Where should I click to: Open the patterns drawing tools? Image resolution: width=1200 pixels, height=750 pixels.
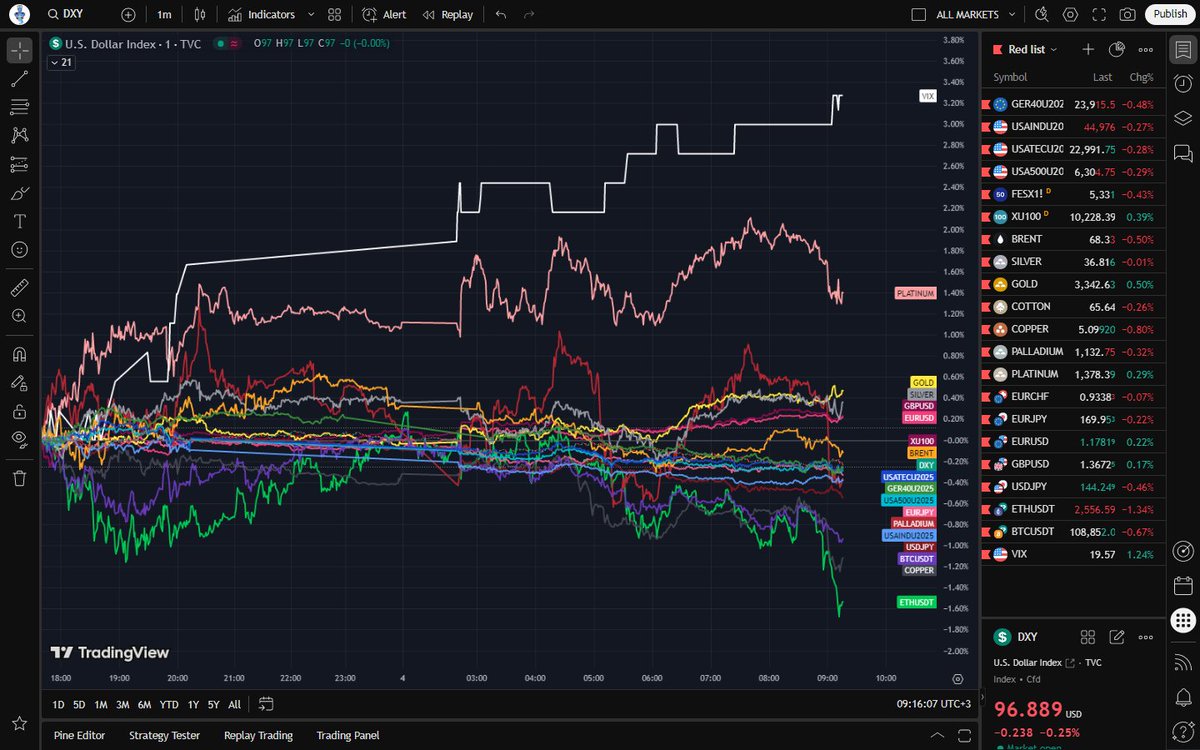coord(20,135)
